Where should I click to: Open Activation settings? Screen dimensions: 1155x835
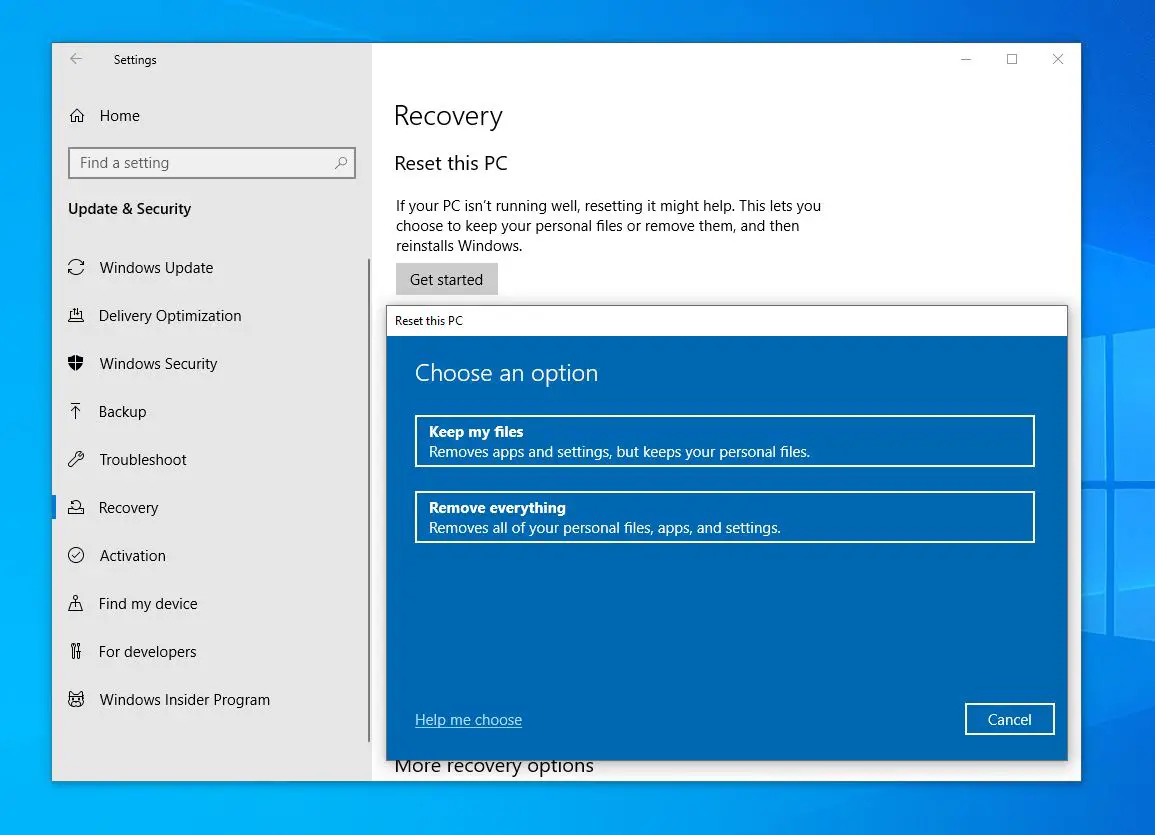point(133,555)
